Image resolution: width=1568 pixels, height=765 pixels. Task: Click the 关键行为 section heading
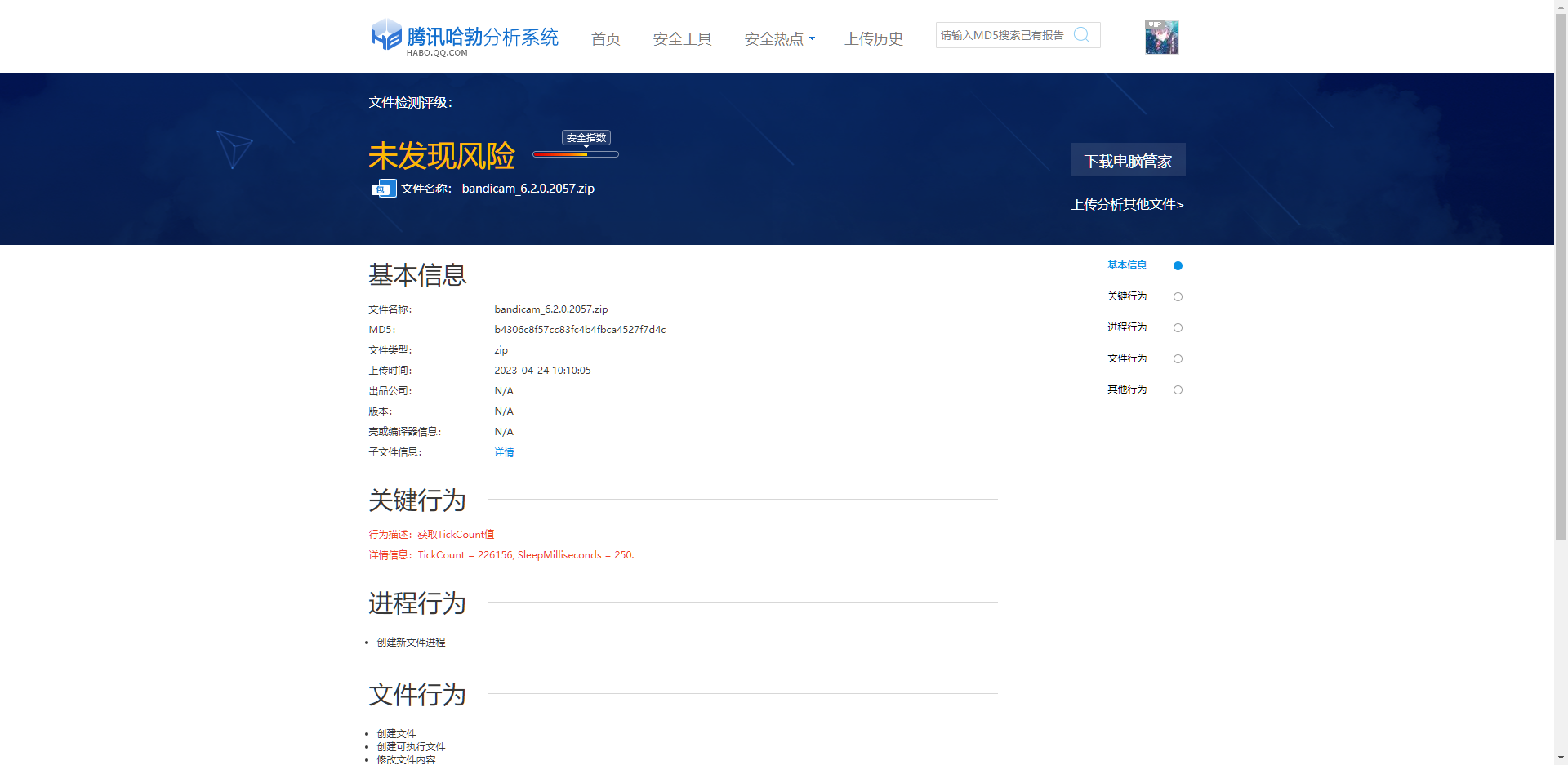coord(417,500)
